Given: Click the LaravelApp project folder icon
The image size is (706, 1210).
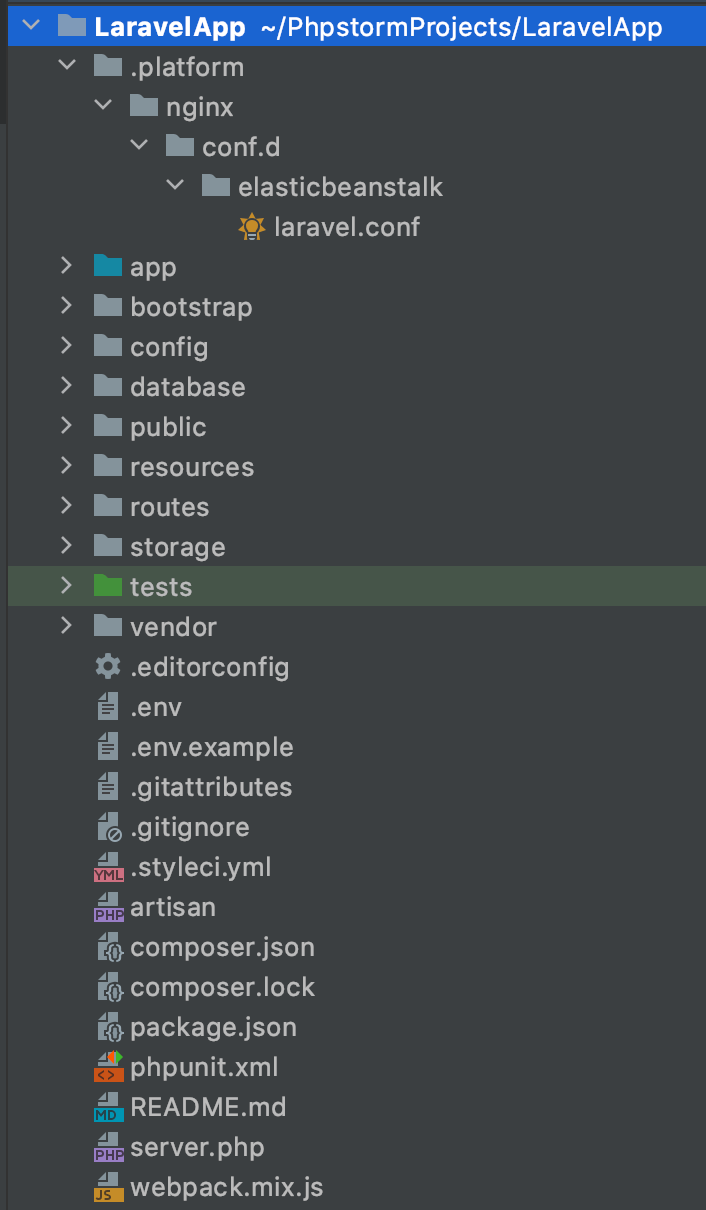Looking at the screenshot, I should [71, 26].
